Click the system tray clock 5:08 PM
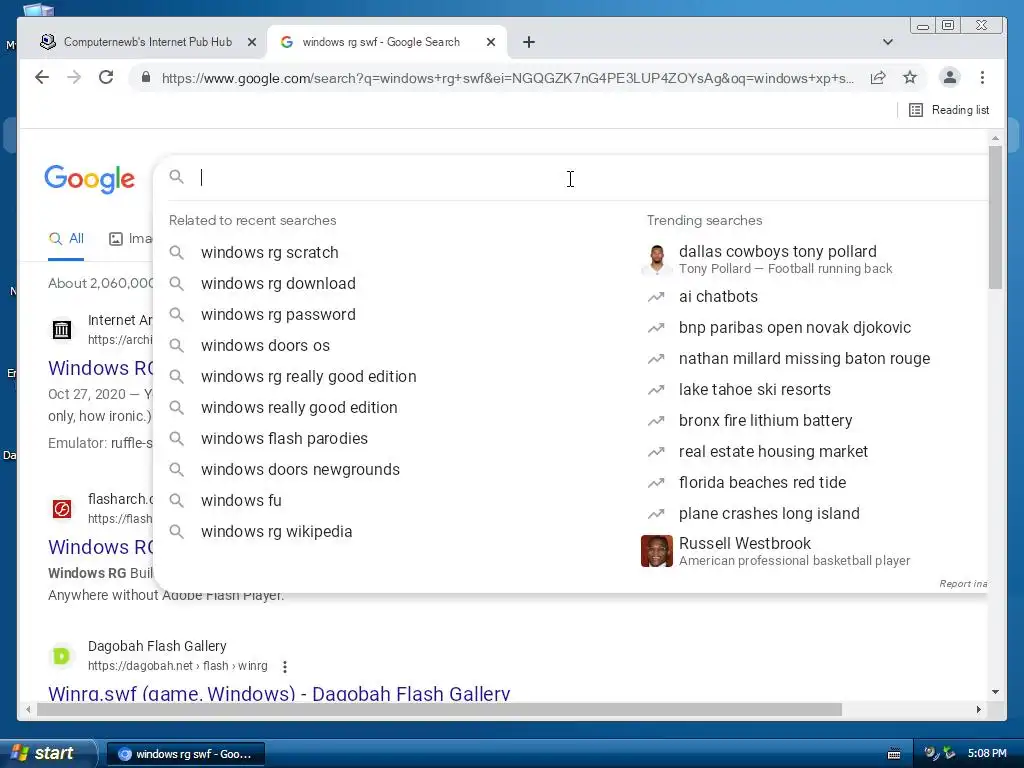The height and width of the screenshot is (768, 1024). 987,753
